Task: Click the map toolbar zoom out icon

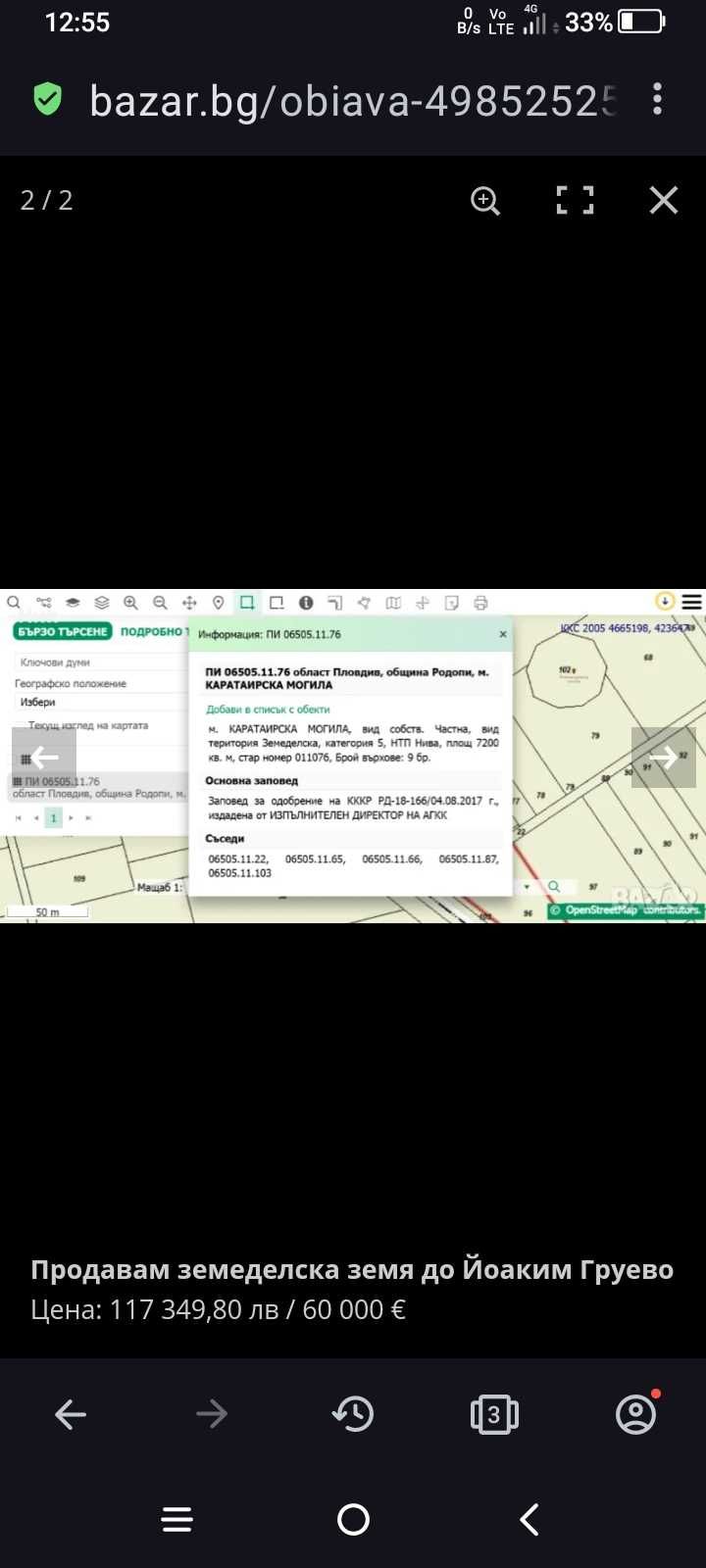Action: click(160, 603)
